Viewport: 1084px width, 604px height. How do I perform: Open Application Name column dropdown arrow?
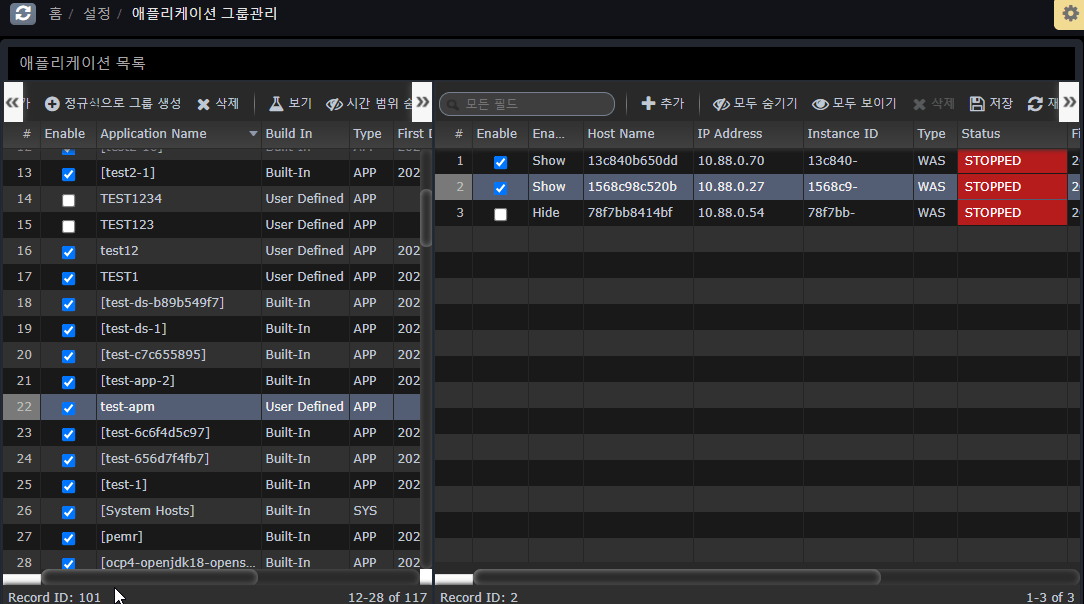pos(253,134)
